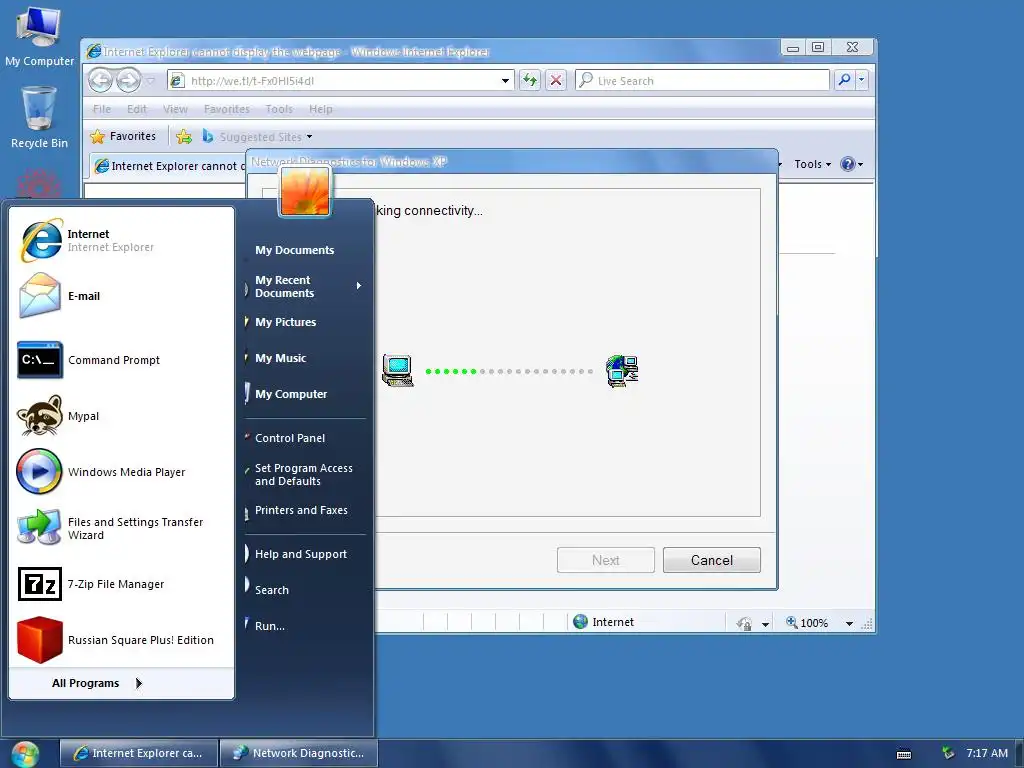
Task: Open the Favorites menu in menu bar
Action: tap(227, 109)
